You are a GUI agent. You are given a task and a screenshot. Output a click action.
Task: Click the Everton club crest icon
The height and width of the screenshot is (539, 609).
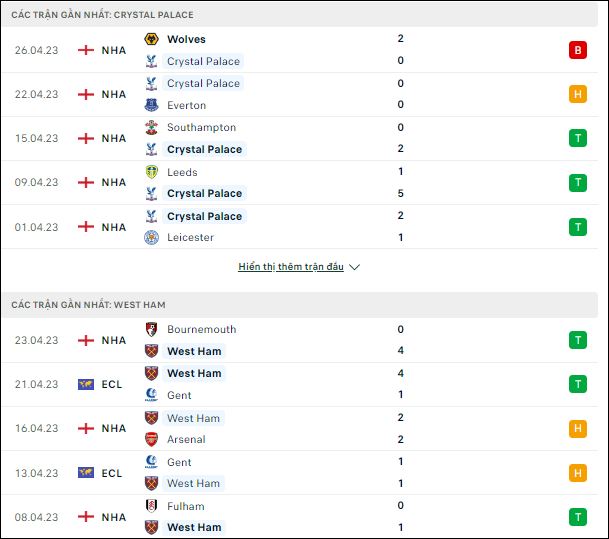(x=151, y=105)
